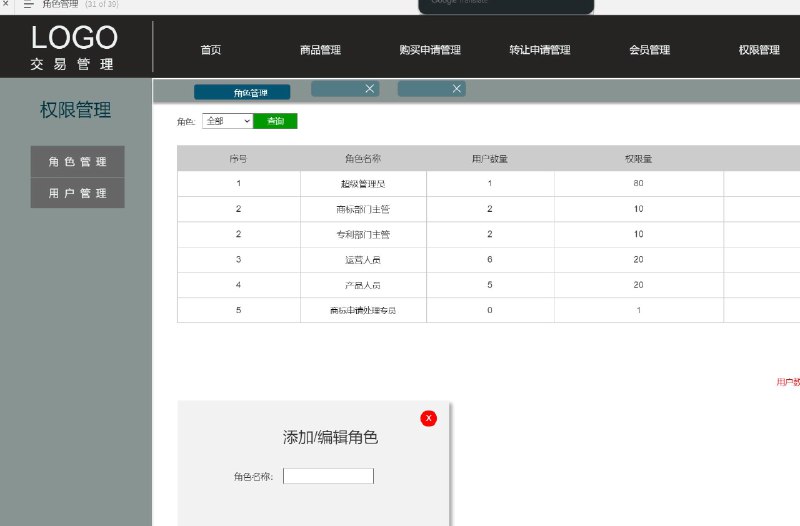The image size is (800, 526).
Task: Click user count 6 for 运营人员
Action: click(490, 259)
